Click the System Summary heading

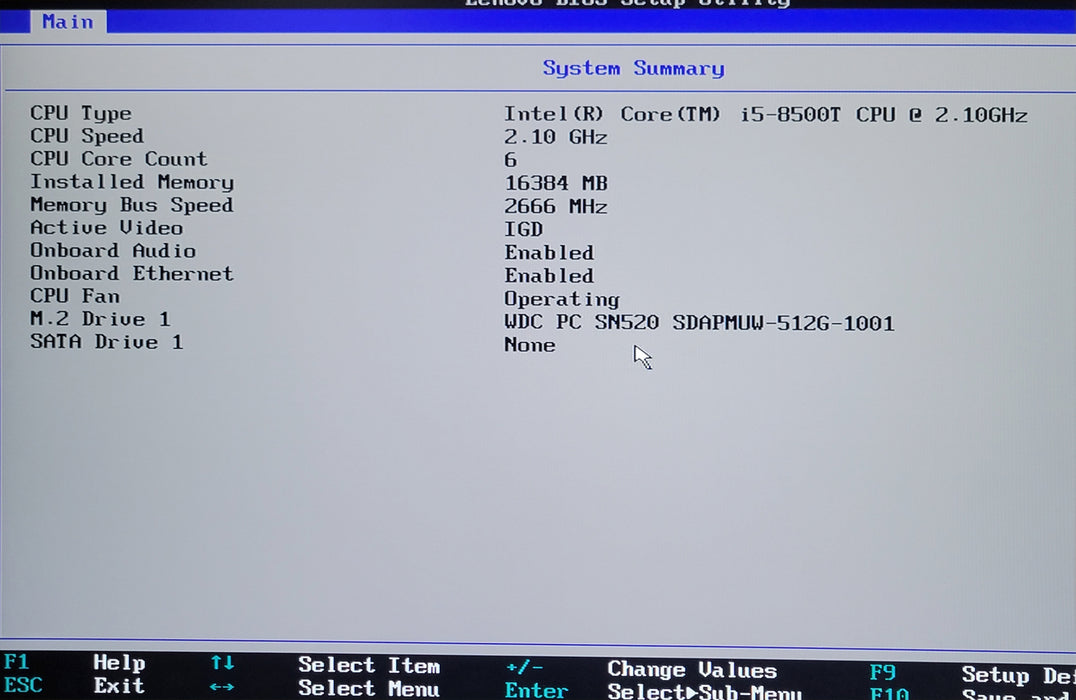click(x=633, y=69)
